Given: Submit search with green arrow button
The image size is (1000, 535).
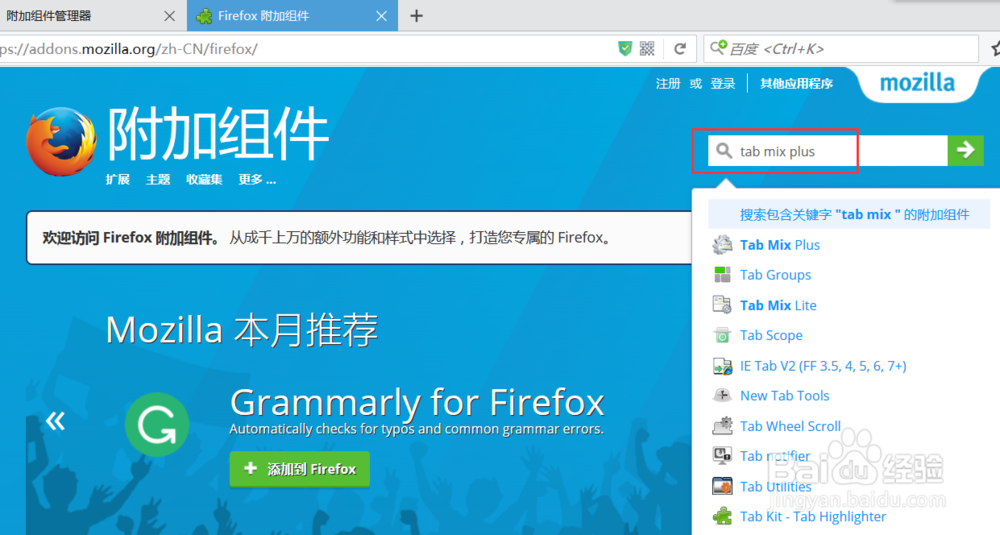Looking at the screenshot, I should point(966,150).
